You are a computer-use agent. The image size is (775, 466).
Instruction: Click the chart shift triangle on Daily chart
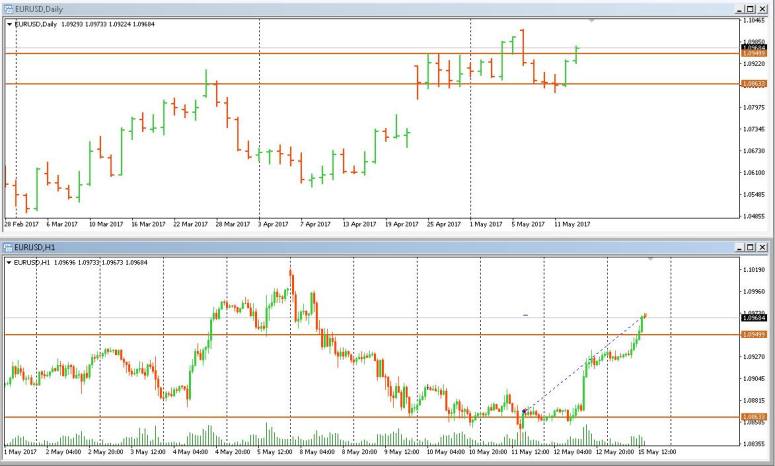[591, 20]
